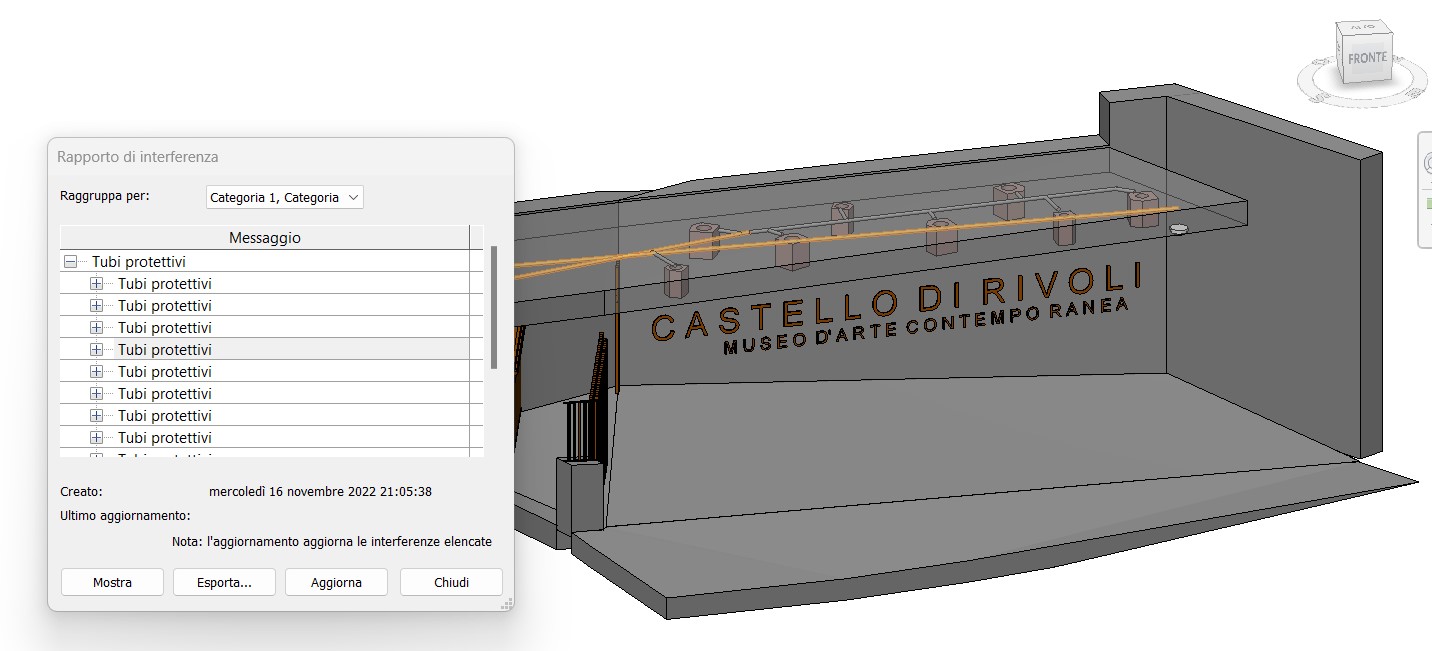Image resolution: width=1432 pixels, height=651 pixels.
Task: Open the Raggruppa per dropdown
Action: tap(284, 198)
